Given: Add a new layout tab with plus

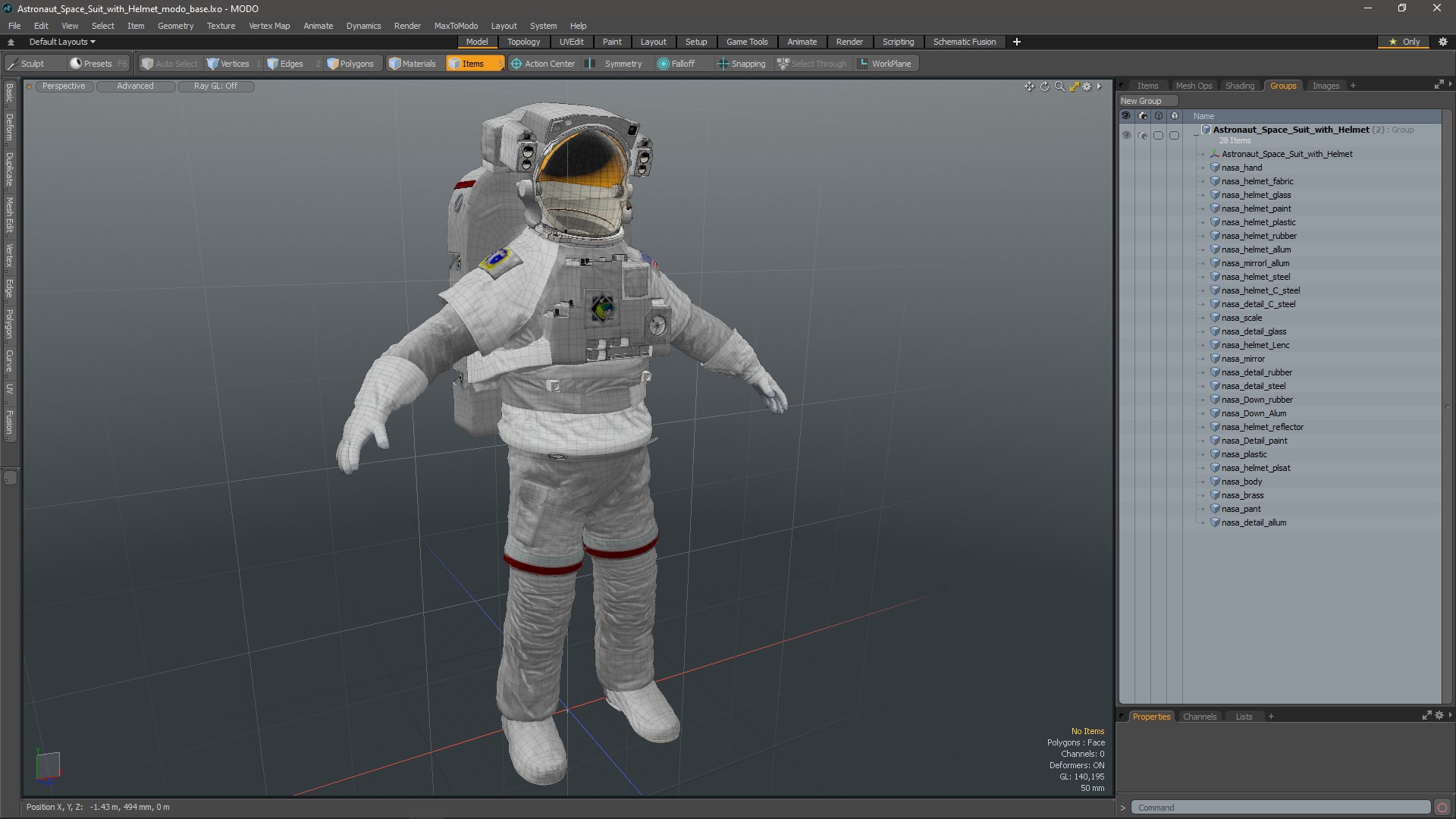Looking at the screenshot, I should 1017,42.
